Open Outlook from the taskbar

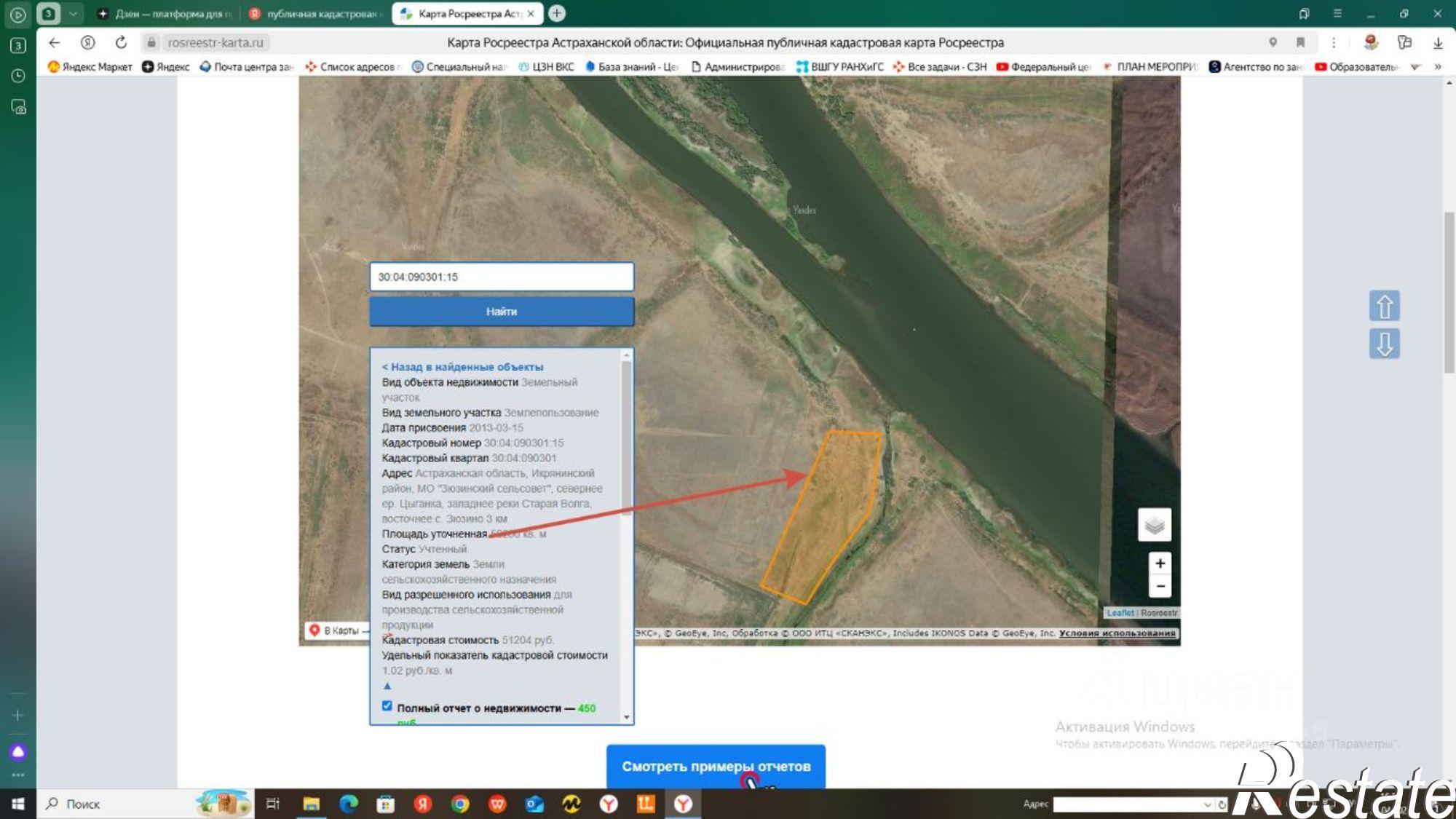[x=534, y=804]
